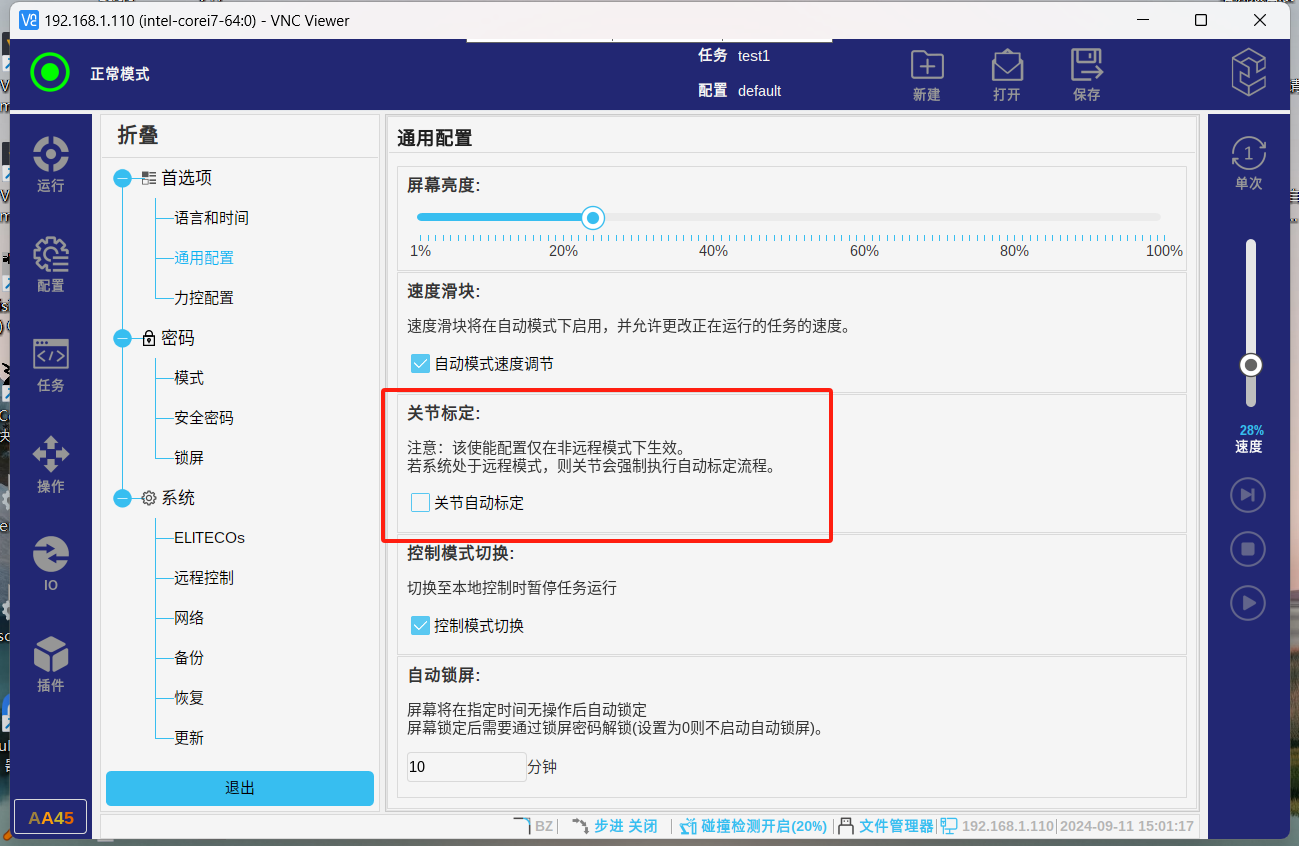Disable the 自动模式速度调节 checkbox

coord(421,364)
